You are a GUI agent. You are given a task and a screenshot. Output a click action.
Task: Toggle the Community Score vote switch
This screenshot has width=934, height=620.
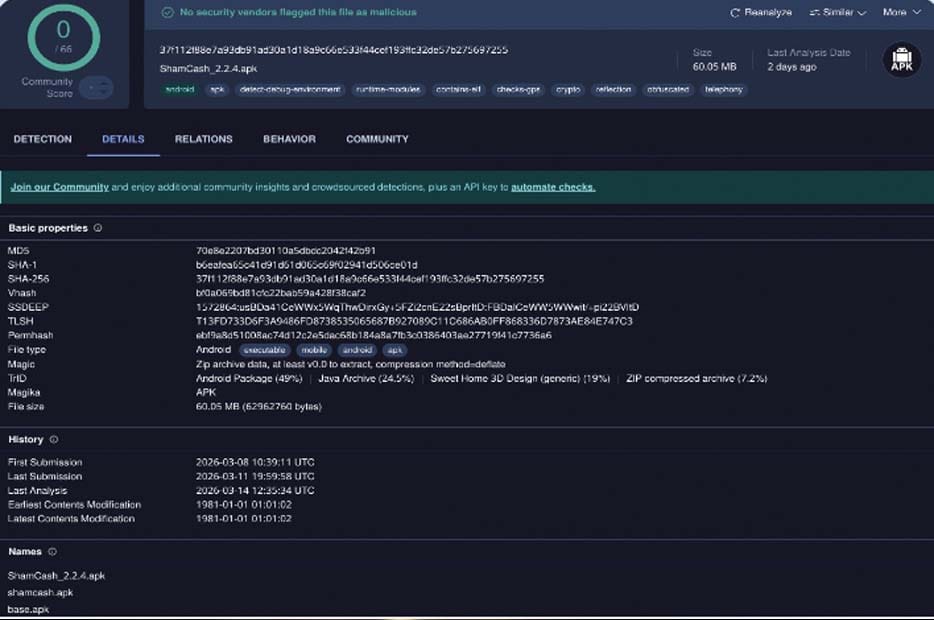pos(96,88)
